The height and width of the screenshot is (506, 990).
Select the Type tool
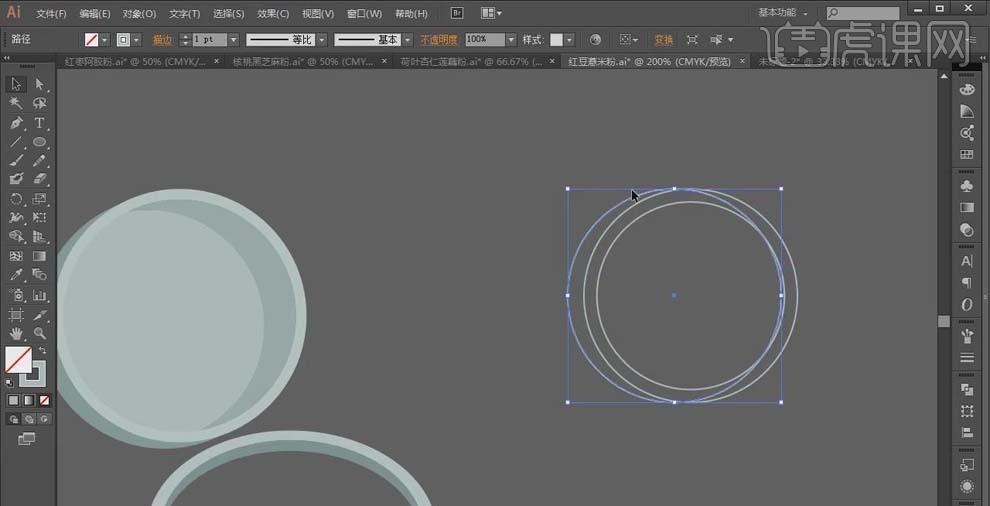(40, 123)
